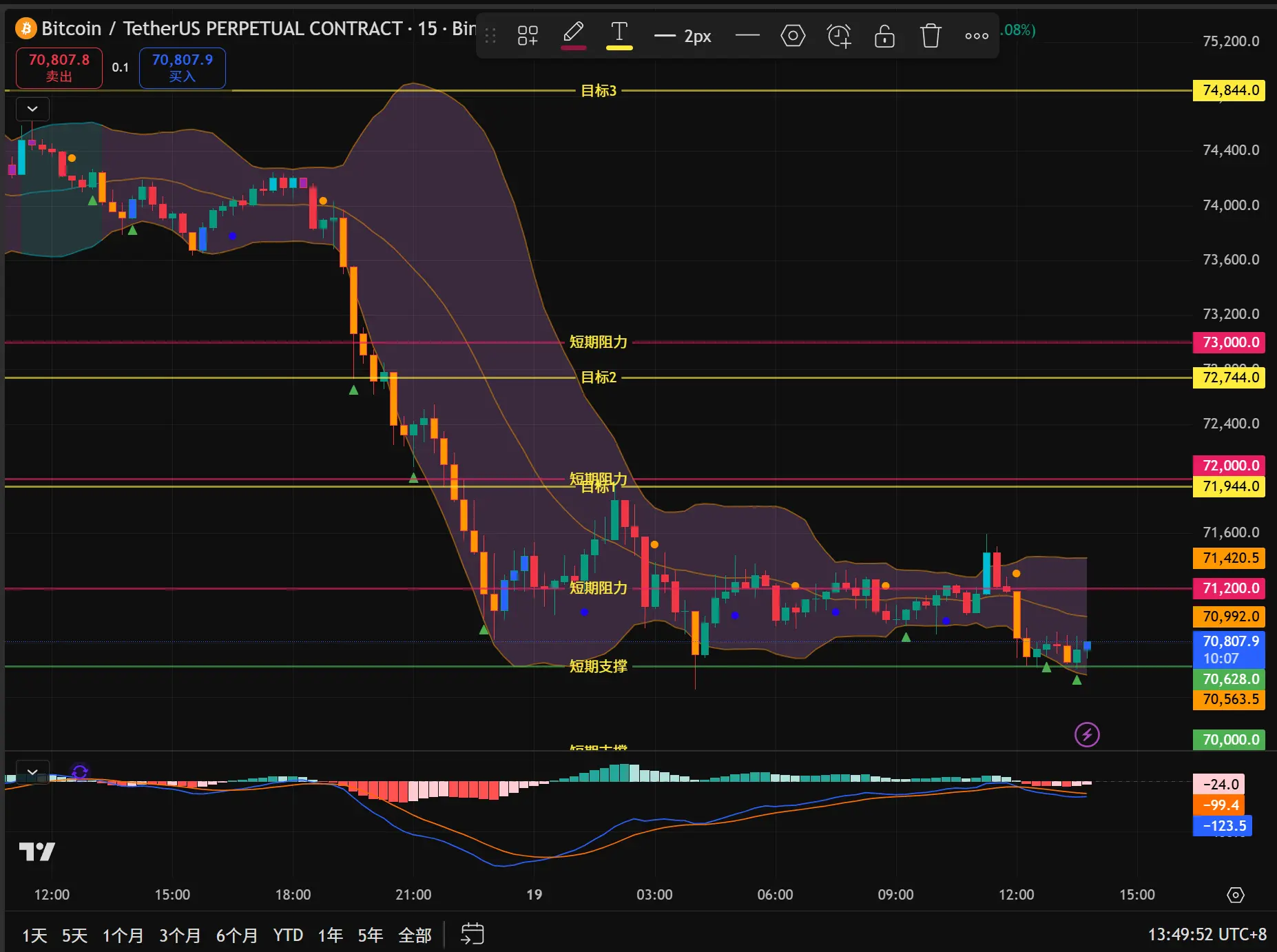
Task: Collapse the indicator legend chevron
Action: 32,109
